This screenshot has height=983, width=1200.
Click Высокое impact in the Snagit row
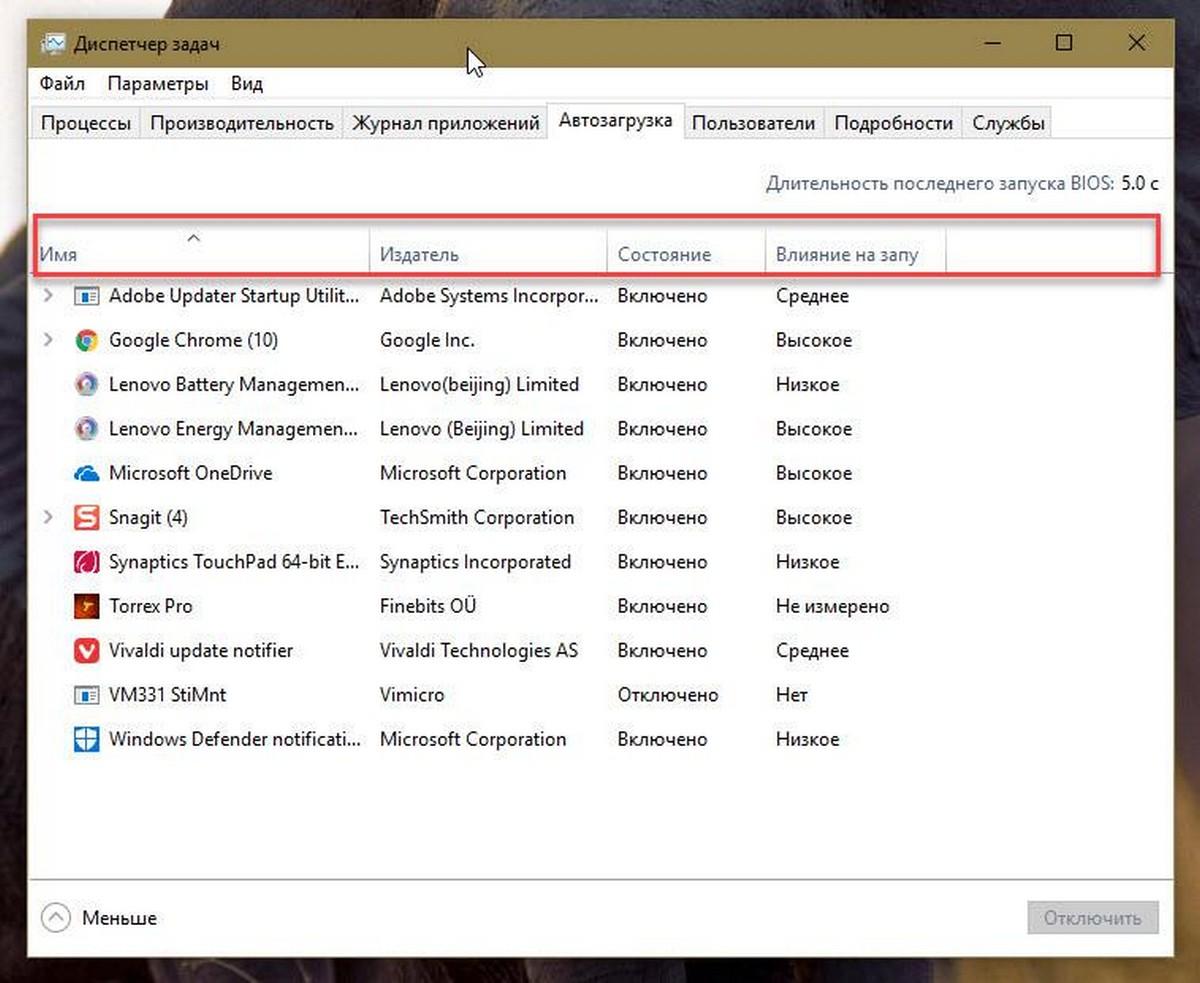pyautogui.click(x=814, y=518)
